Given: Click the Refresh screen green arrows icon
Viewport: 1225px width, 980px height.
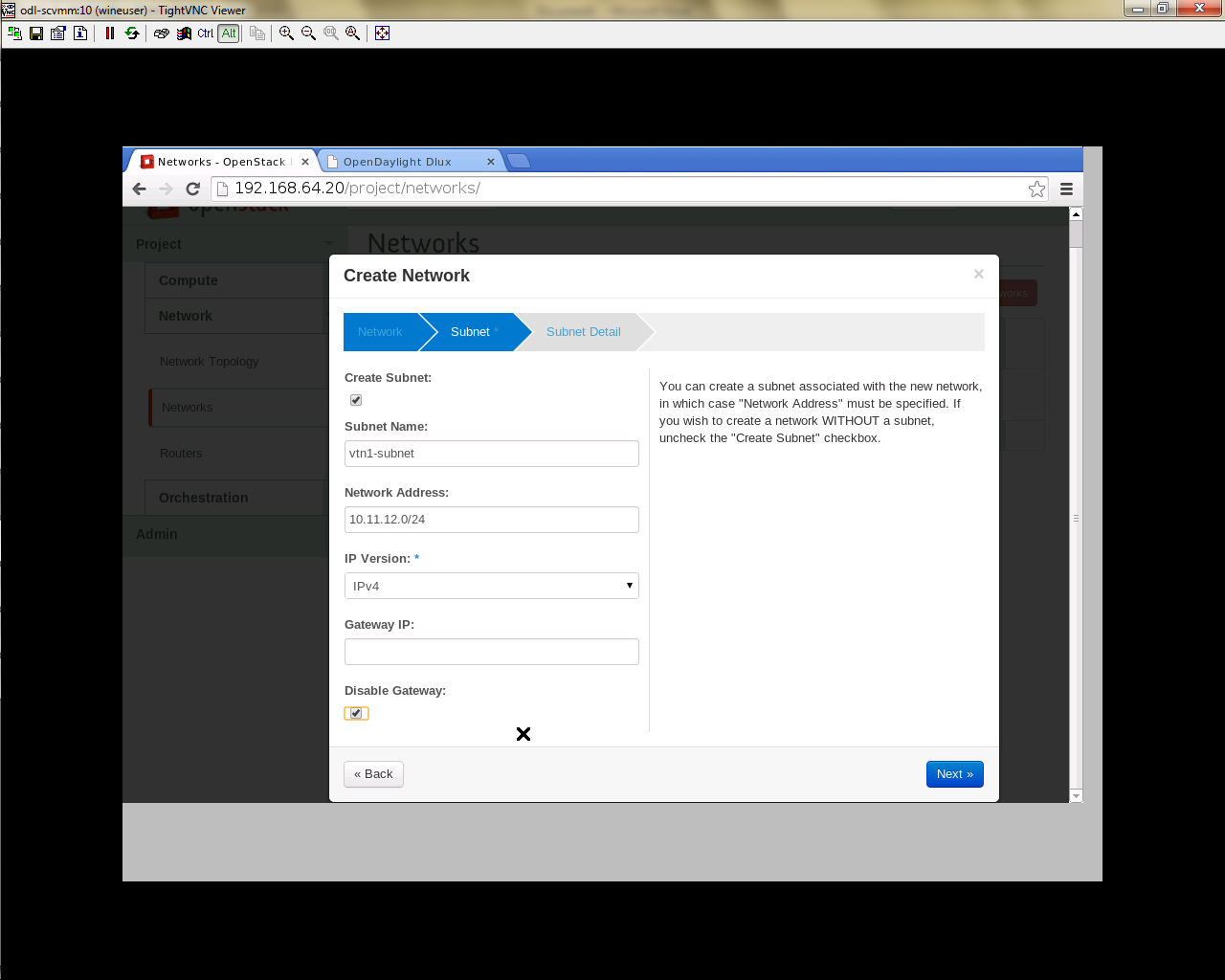Looking at the screenshot, I should (132, 33).
